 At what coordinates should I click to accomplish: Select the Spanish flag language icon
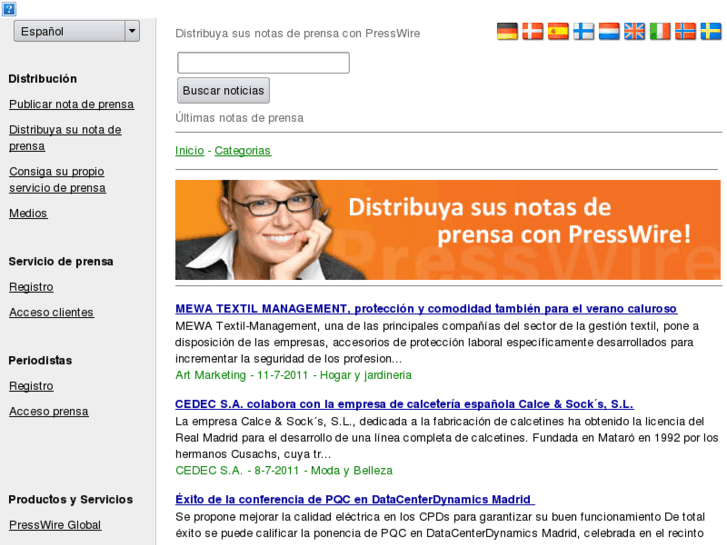click(558, 32)
